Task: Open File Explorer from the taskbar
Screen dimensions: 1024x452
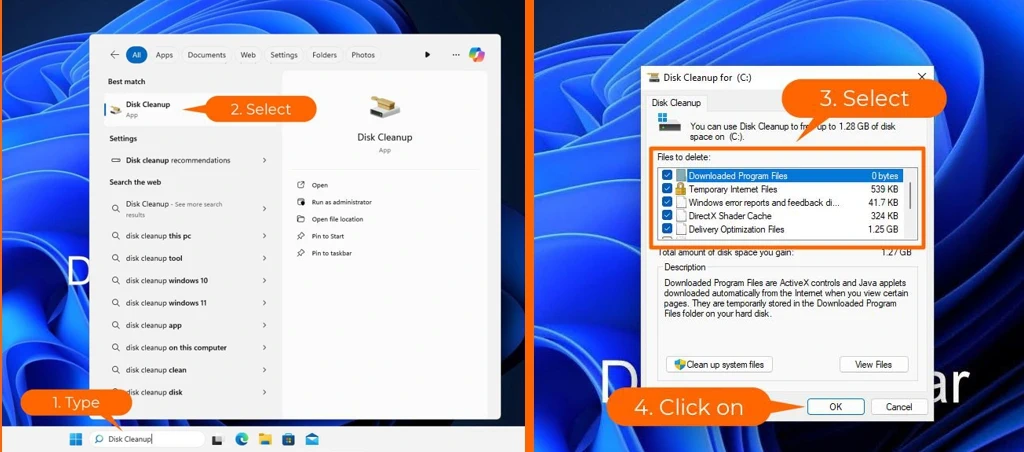Action: (264, 439)
